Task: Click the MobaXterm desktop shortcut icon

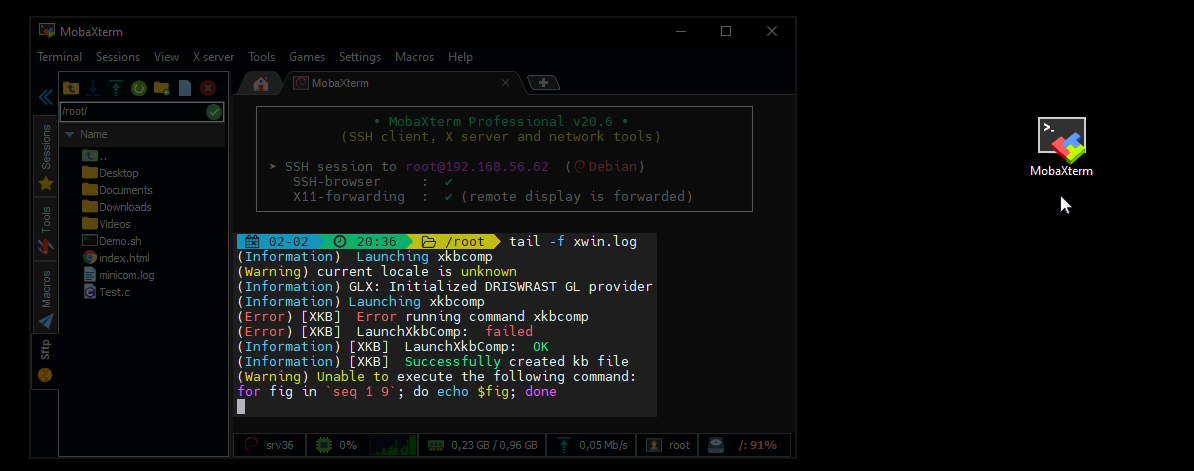Action: pos(1062,148)
